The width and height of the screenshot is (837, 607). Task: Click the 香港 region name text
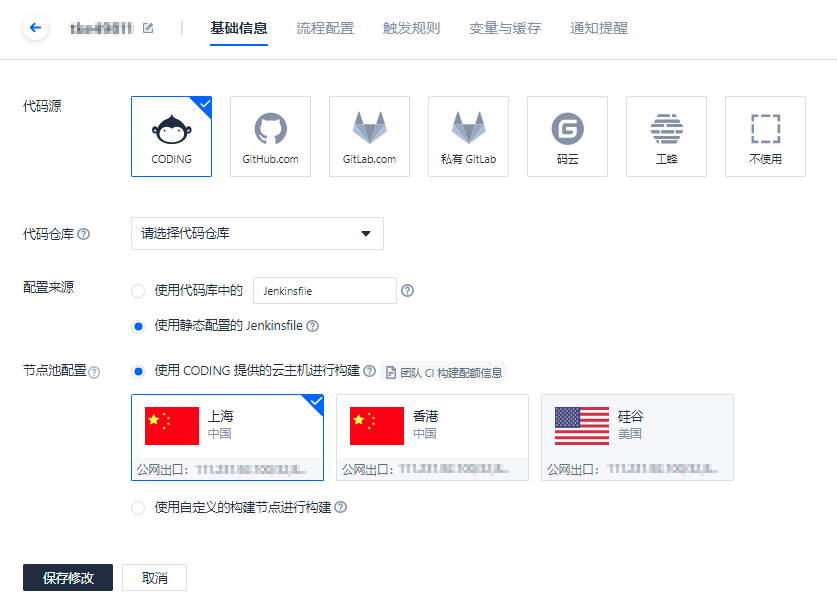(425, 416)
